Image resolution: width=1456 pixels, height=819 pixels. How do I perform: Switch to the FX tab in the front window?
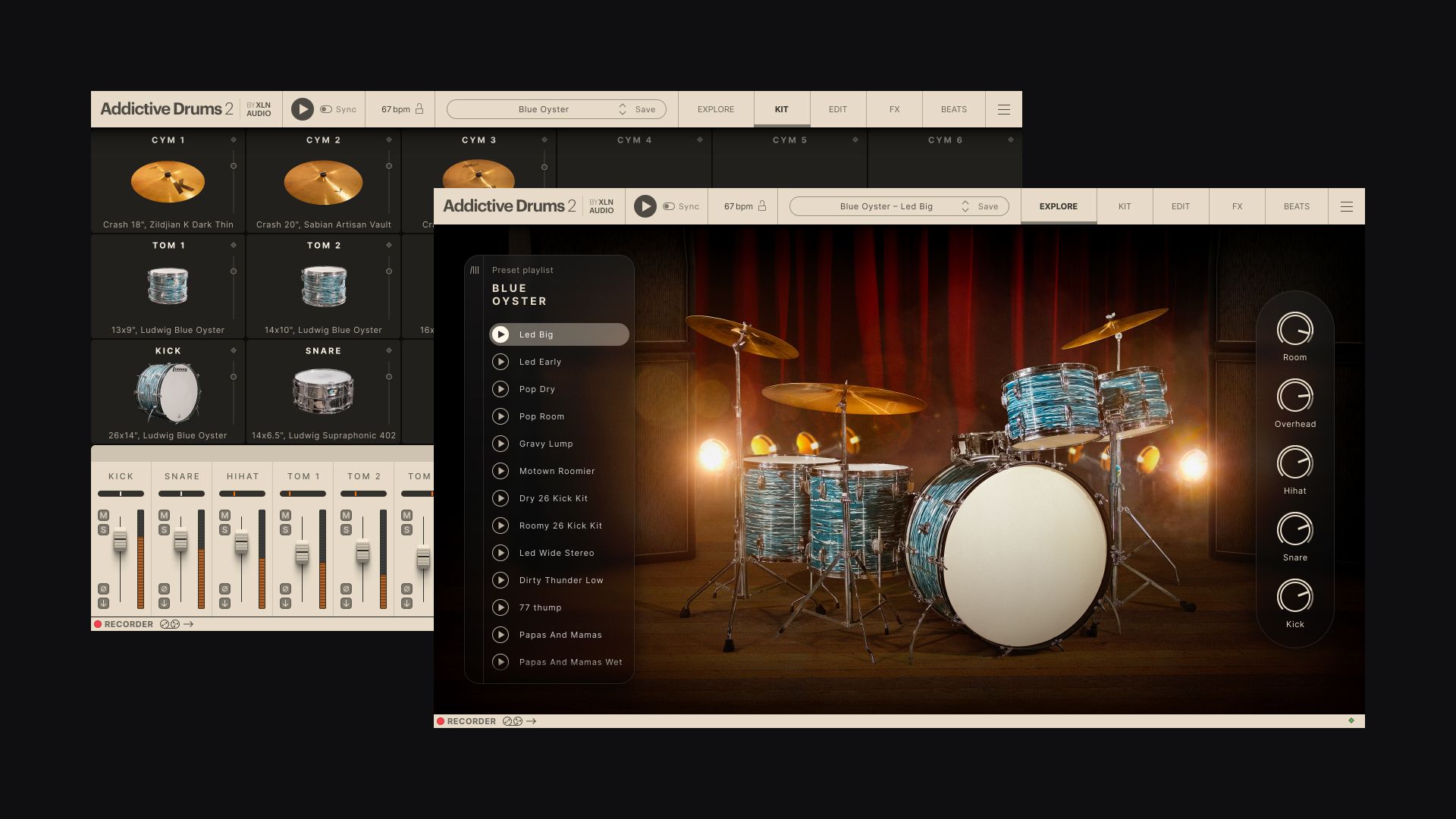click(1237, 206)
